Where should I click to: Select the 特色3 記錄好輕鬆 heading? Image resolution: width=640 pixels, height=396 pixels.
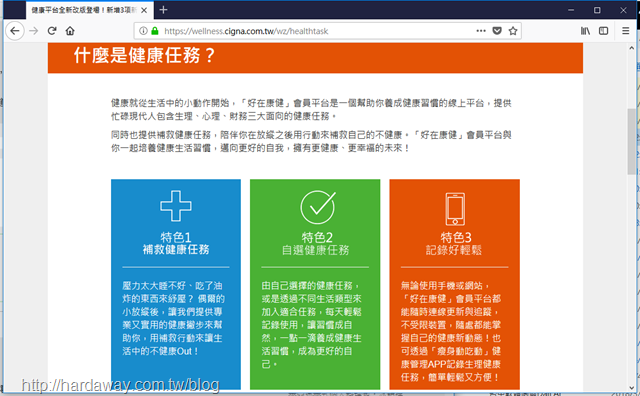pyautogui.click(x=454, y=244)
